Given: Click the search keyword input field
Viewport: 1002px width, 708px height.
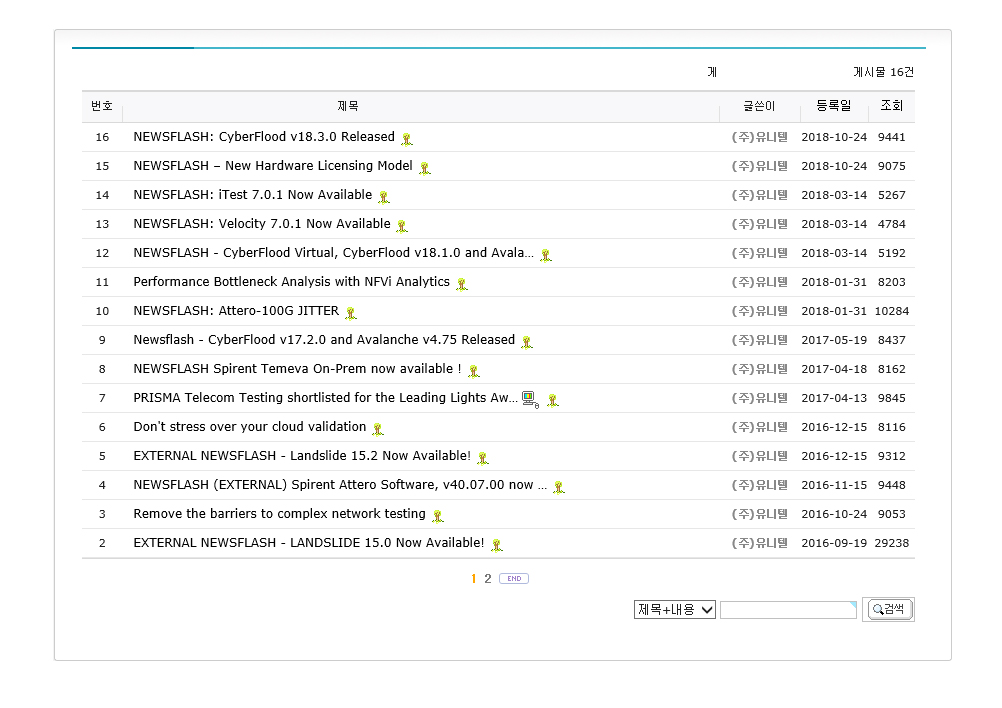Looking at the screenshot, I should [x=787, y=610].
